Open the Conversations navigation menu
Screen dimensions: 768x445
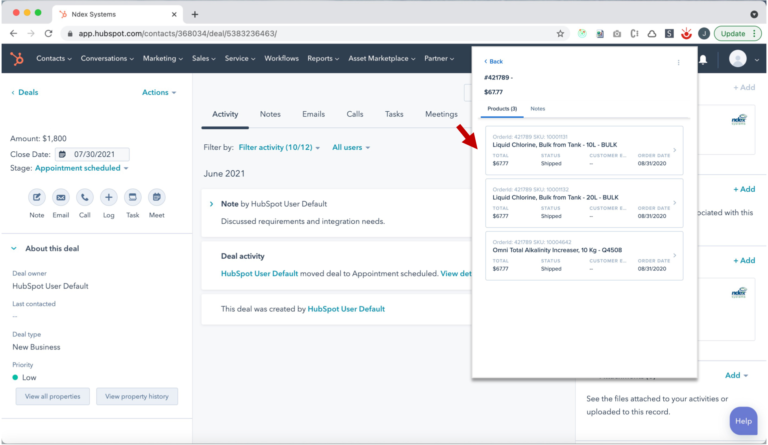(x=107, y=59)
